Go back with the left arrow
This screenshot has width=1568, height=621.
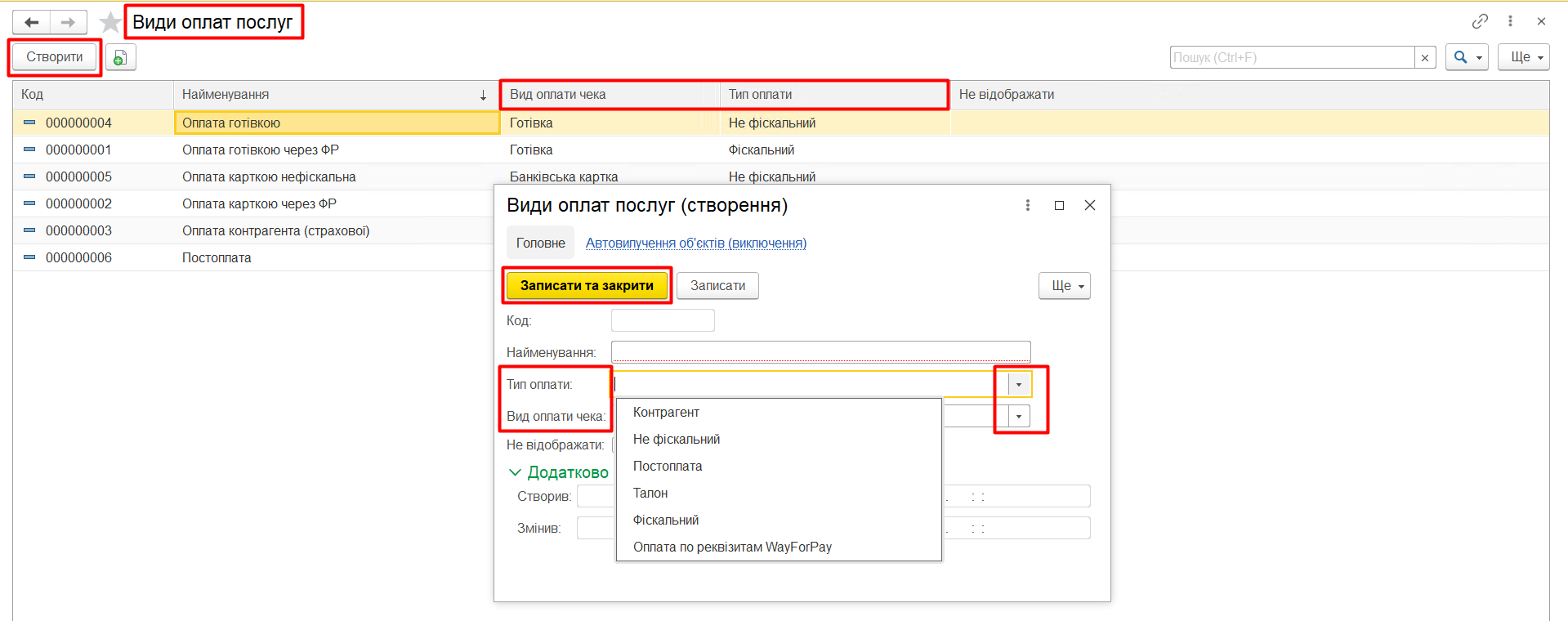(32, 22)
